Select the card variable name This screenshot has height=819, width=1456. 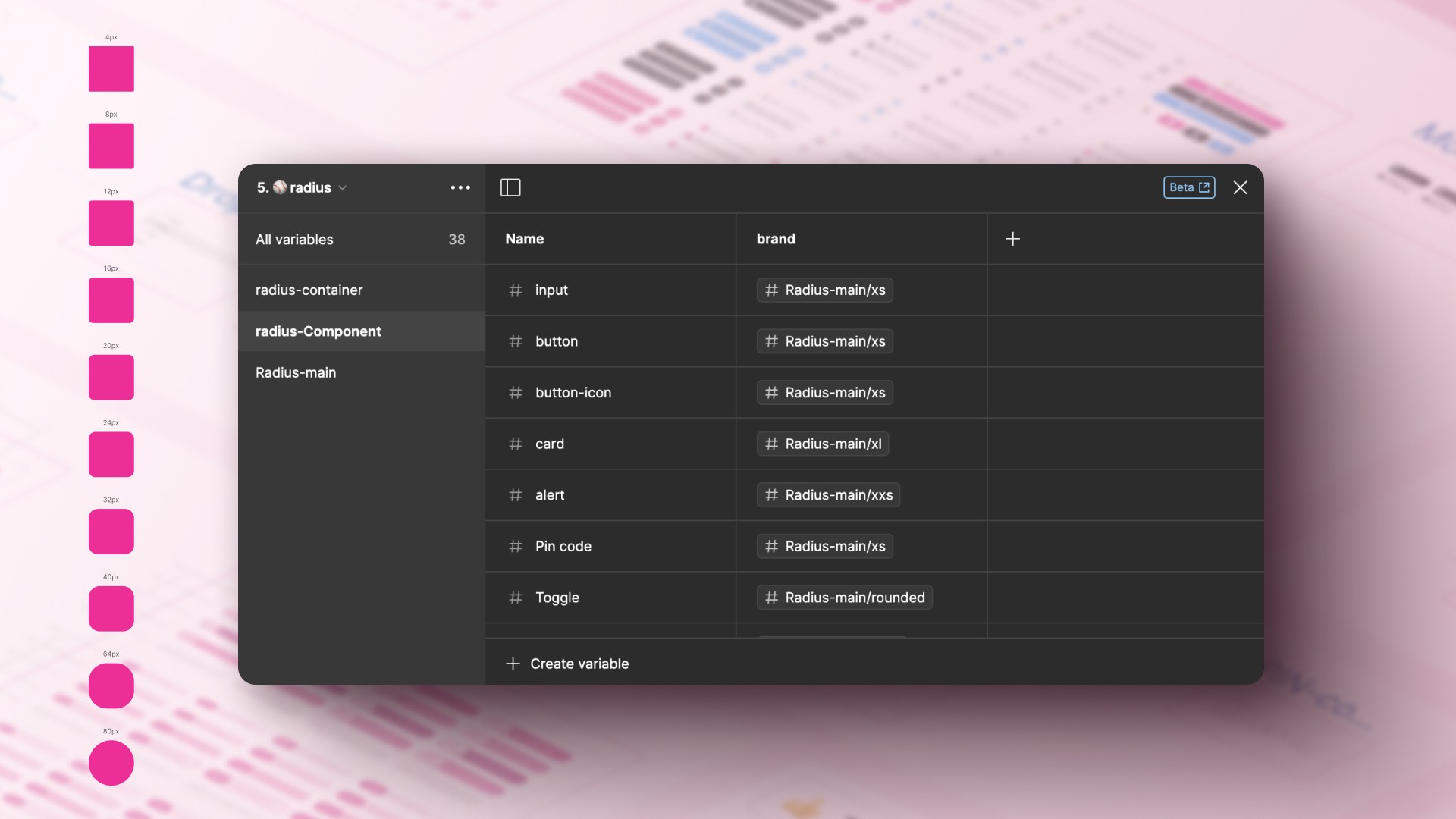point(550,444)
